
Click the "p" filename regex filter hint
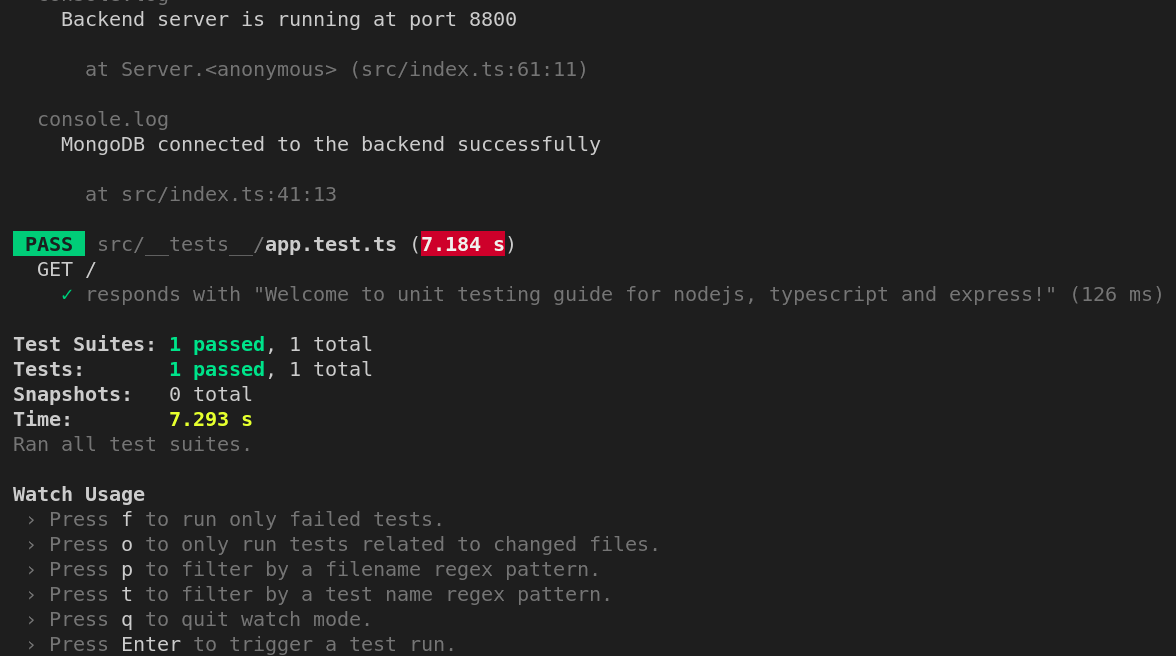[127, 570]
